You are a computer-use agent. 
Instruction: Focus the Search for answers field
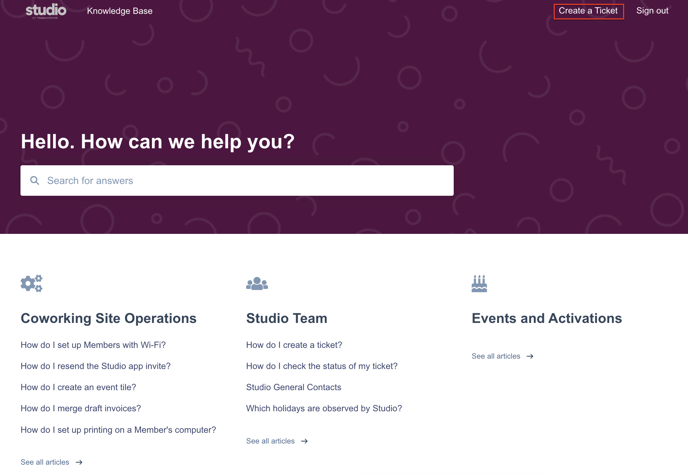click(x=245, y=181)
